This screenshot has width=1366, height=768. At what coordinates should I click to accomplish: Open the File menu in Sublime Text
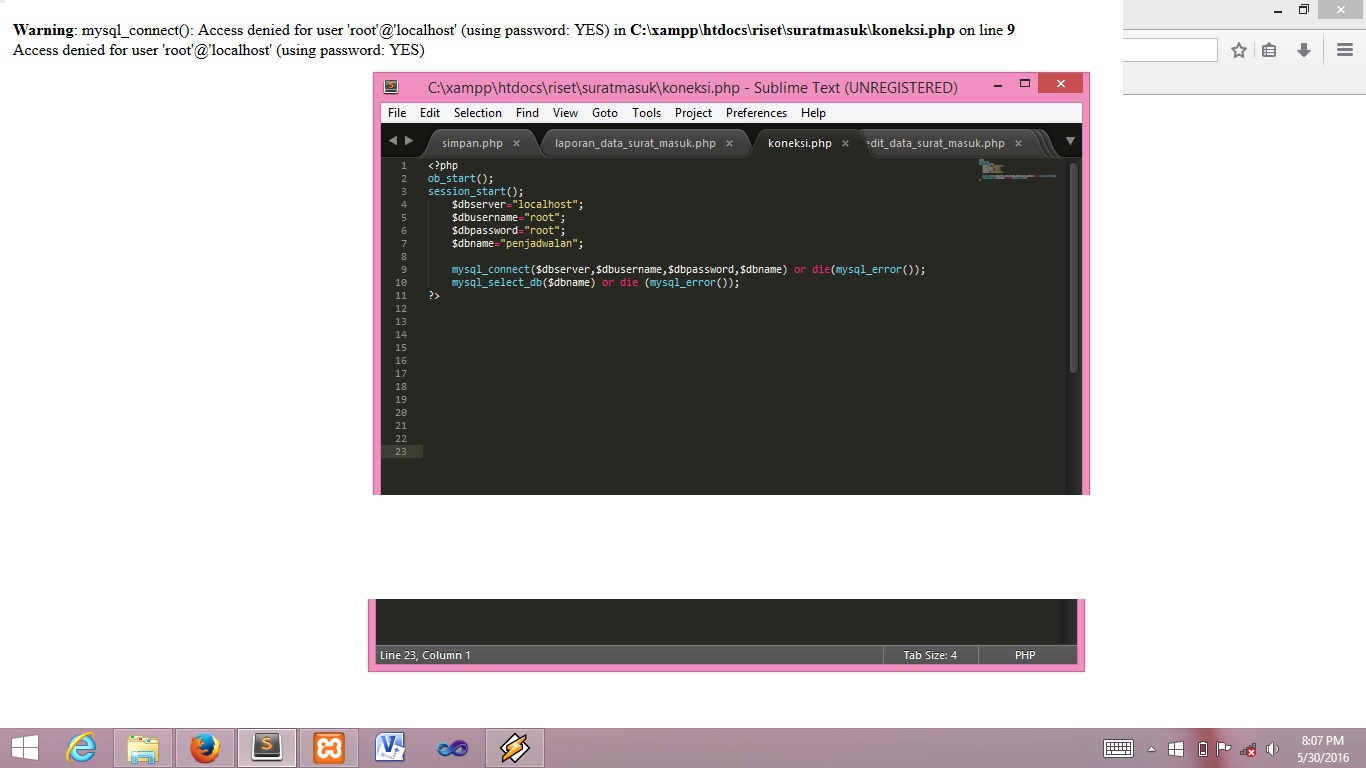coord(397,113)
